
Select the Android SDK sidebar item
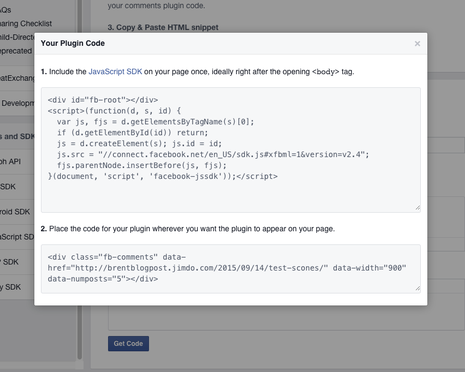tap(15, 212)
